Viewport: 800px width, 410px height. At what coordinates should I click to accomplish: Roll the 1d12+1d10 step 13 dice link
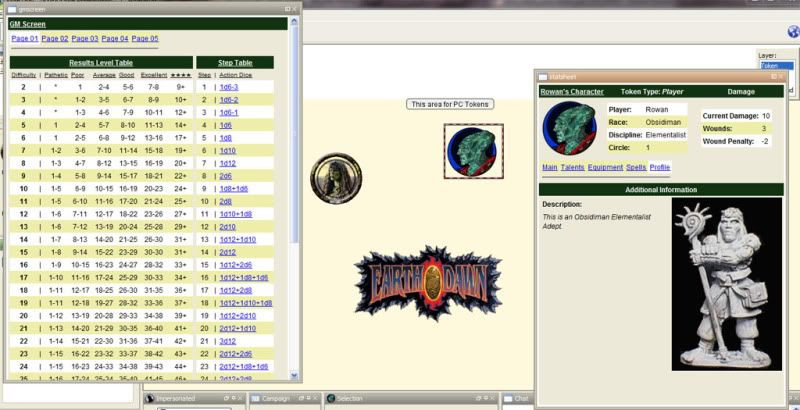[238, 240]
